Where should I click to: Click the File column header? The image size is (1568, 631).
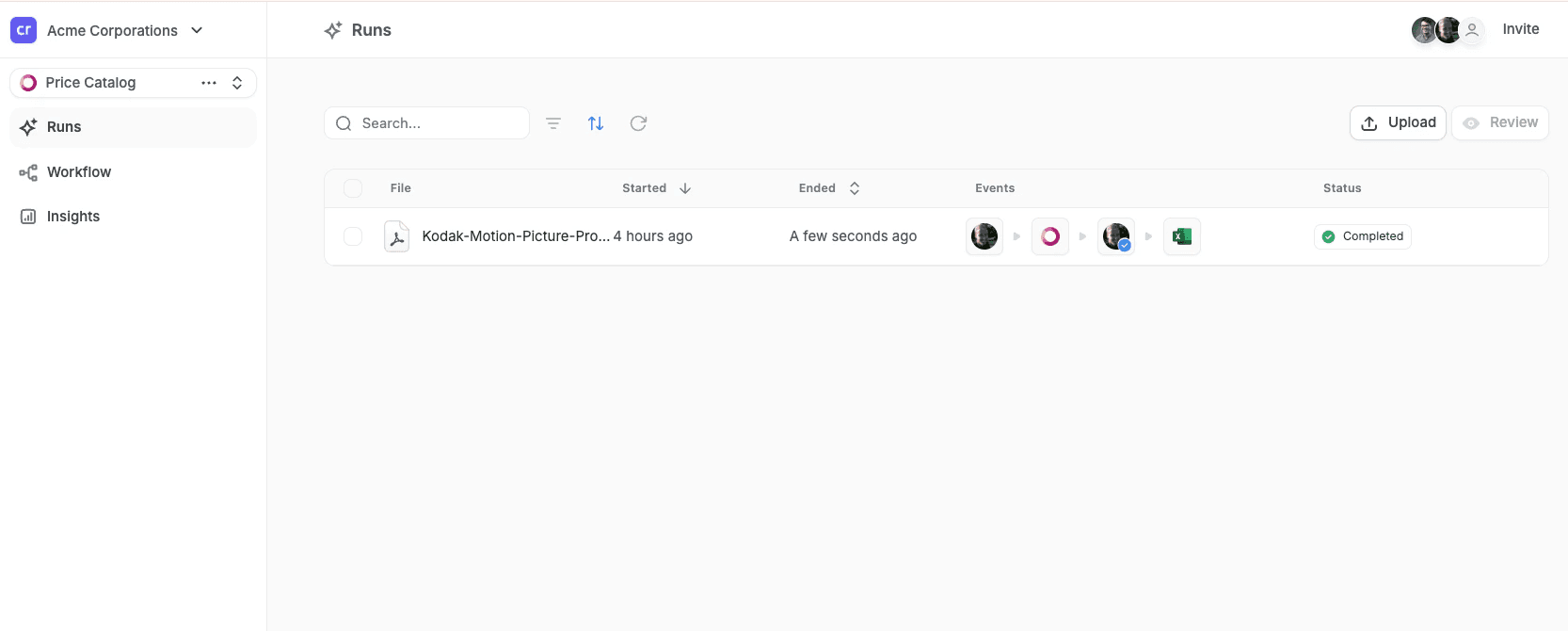401,188
